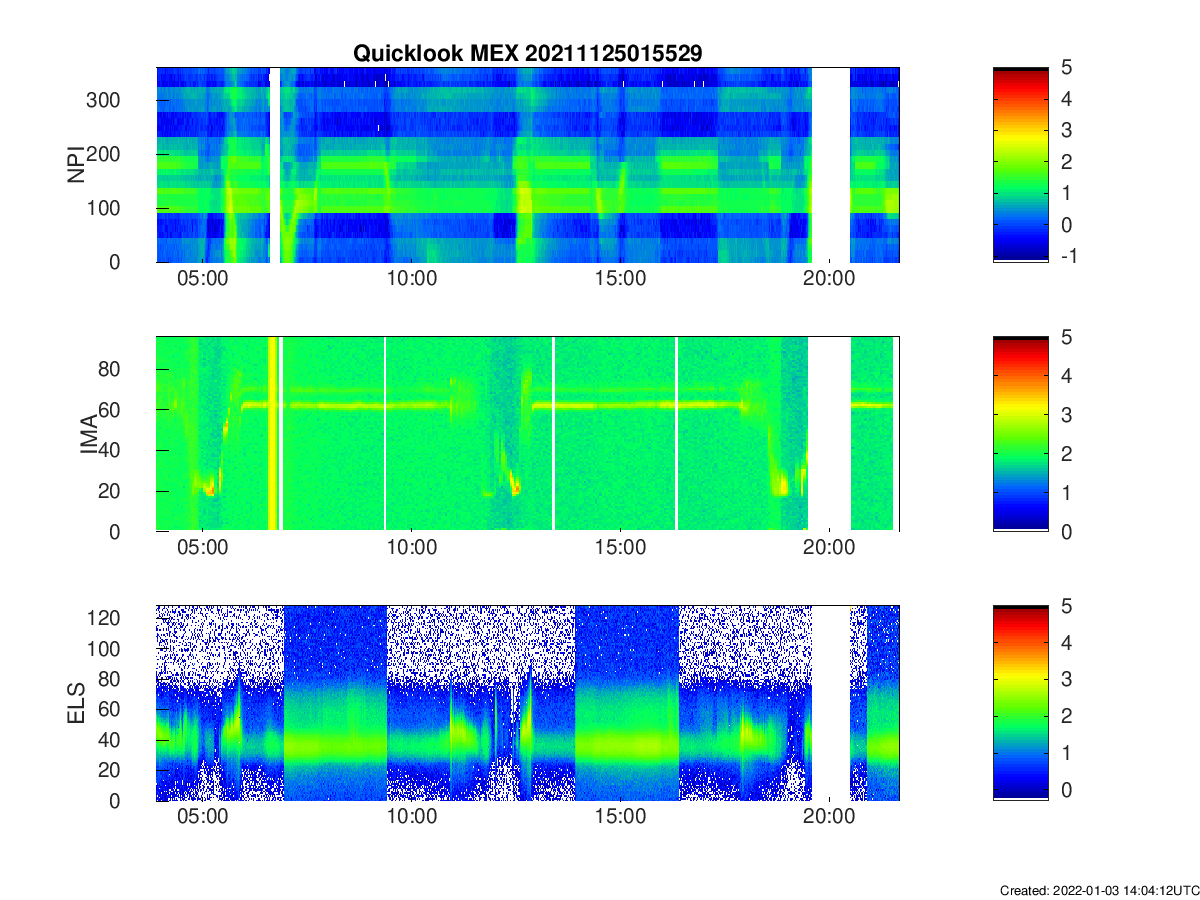
Task: Click the IMA panel colorbar
Action: [x=1021, y=434]
